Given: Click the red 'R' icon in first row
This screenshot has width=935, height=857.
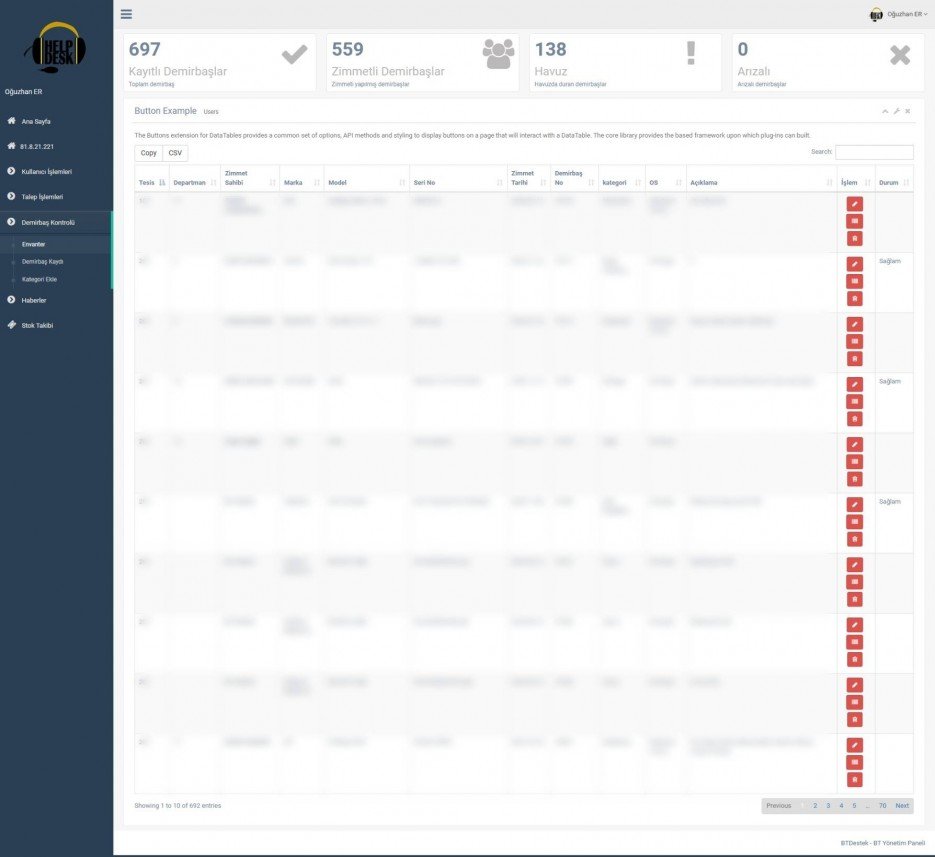Looking at the screenshot, I should 854,239.
